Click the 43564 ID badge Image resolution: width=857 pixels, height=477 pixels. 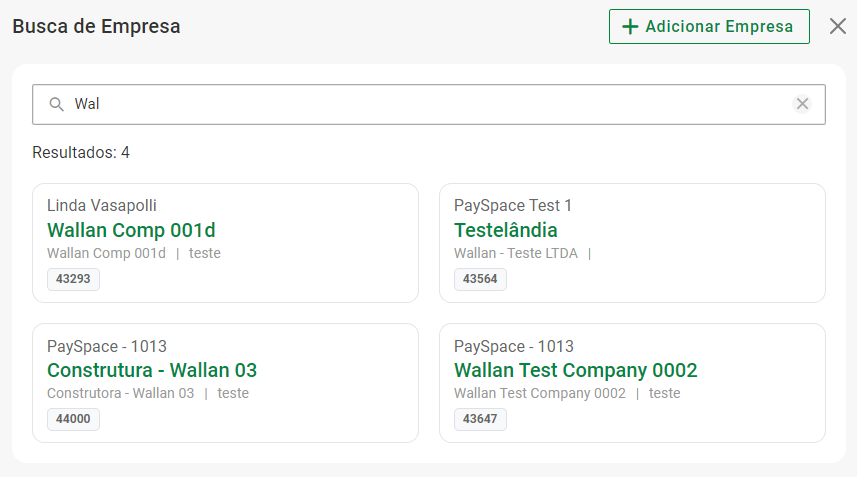pyautogui.click(x=480, y=279)
